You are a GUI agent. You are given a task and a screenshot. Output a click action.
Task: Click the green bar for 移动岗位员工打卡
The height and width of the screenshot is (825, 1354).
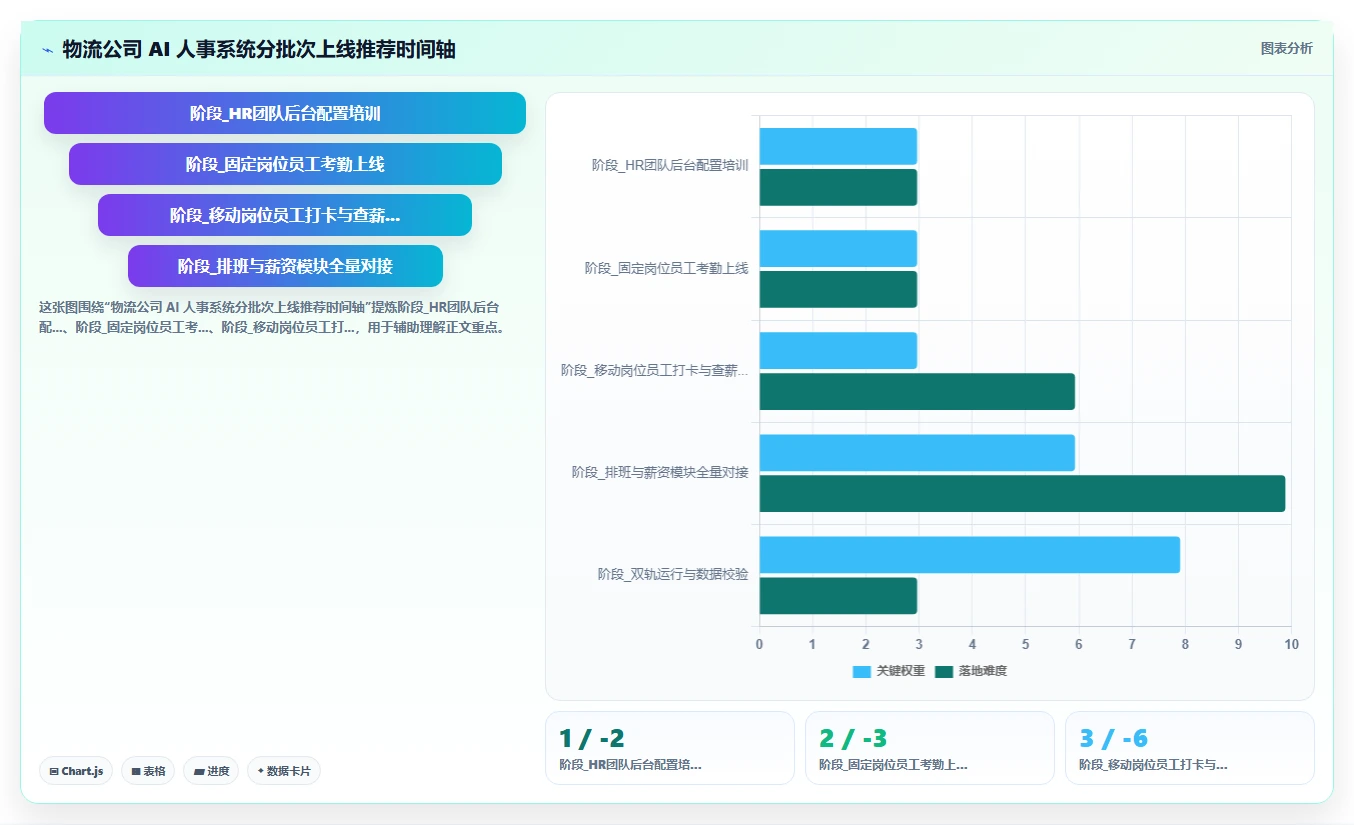[917, 392]
